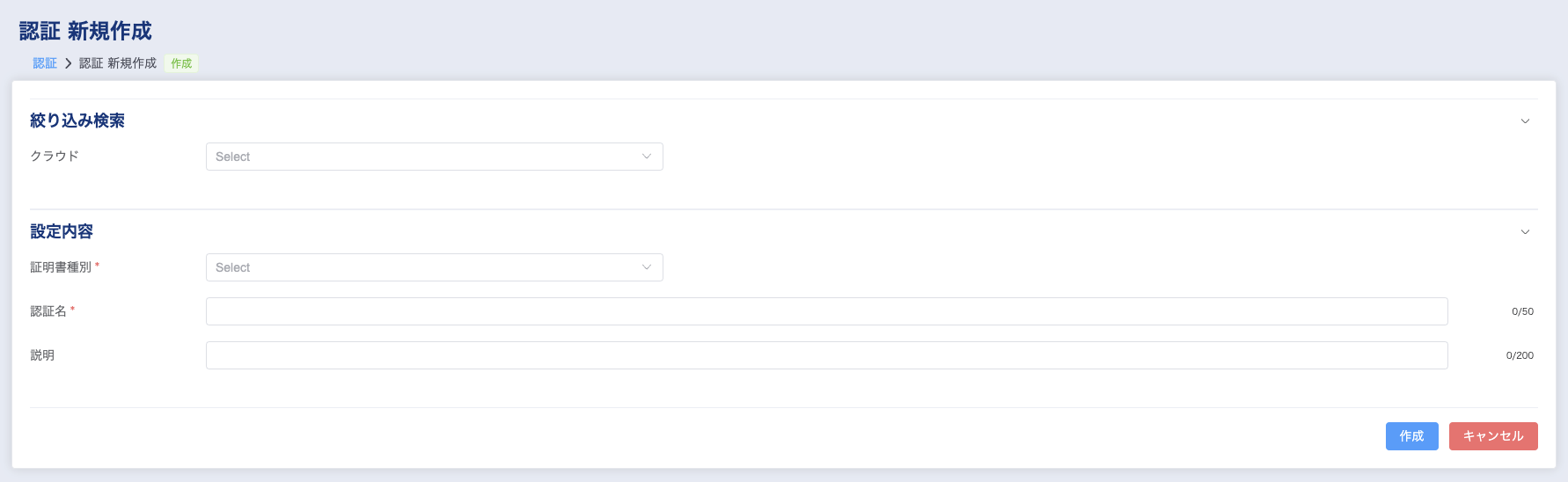Focus the 認証名 text input field
This screenshot has height=482, width=1568.
pyautogui.click(x=826, y=311)
